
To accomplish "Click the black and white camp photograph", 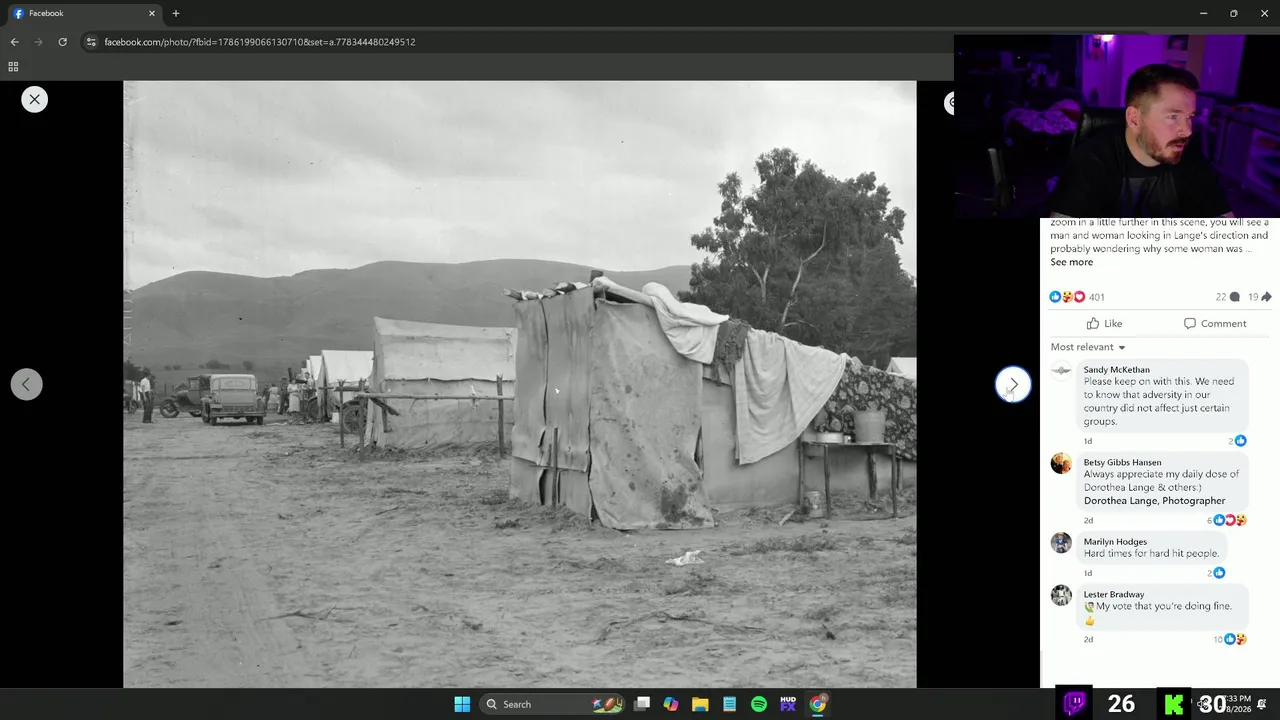I will click(x=519, y=384).
